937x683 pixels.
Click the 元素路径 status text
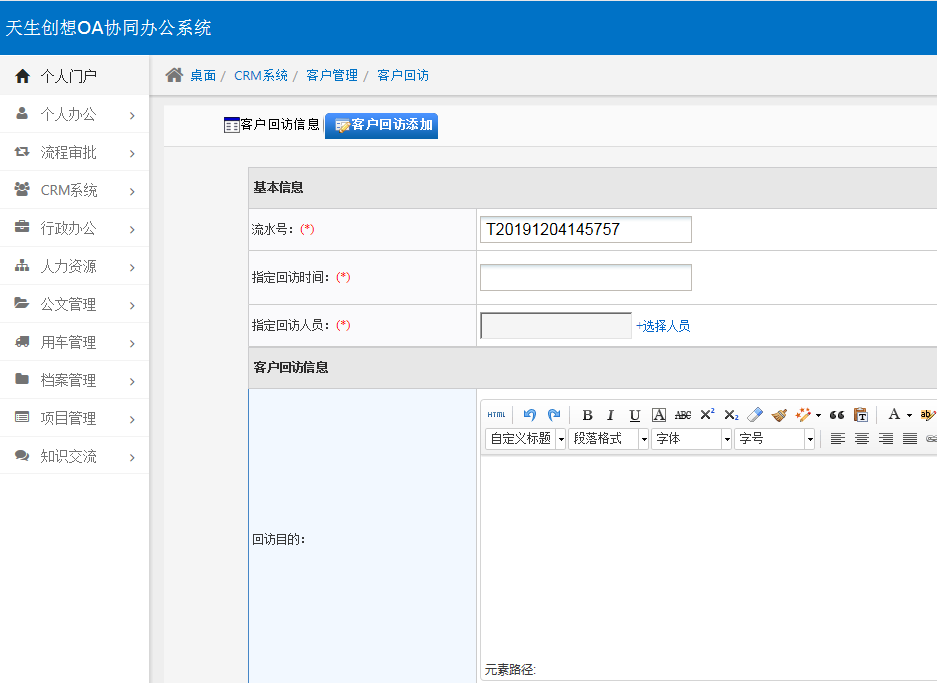510,670
